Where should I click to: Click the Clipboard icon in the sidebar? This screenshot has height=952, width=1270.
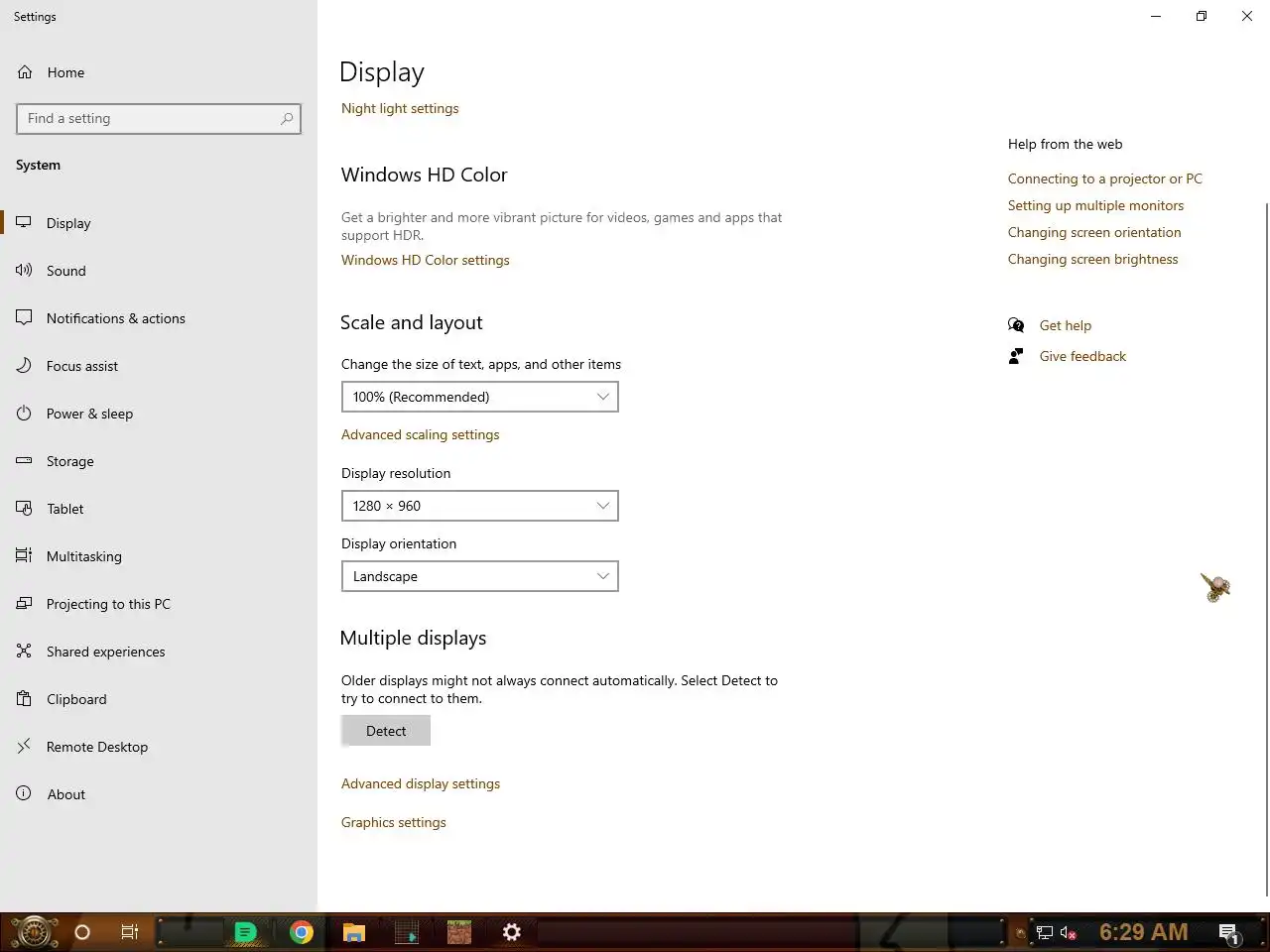[x=24, y=699]
